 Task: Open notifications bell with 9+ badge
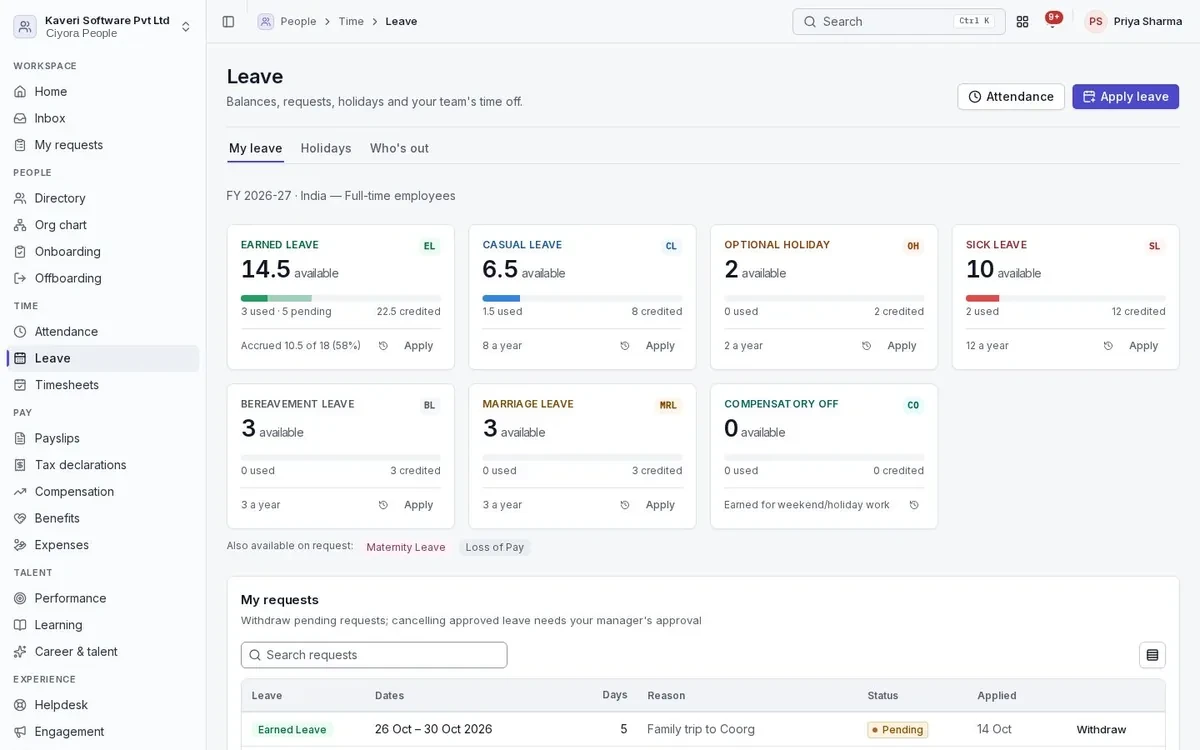pyautogui.click(x=1053, y=21)
